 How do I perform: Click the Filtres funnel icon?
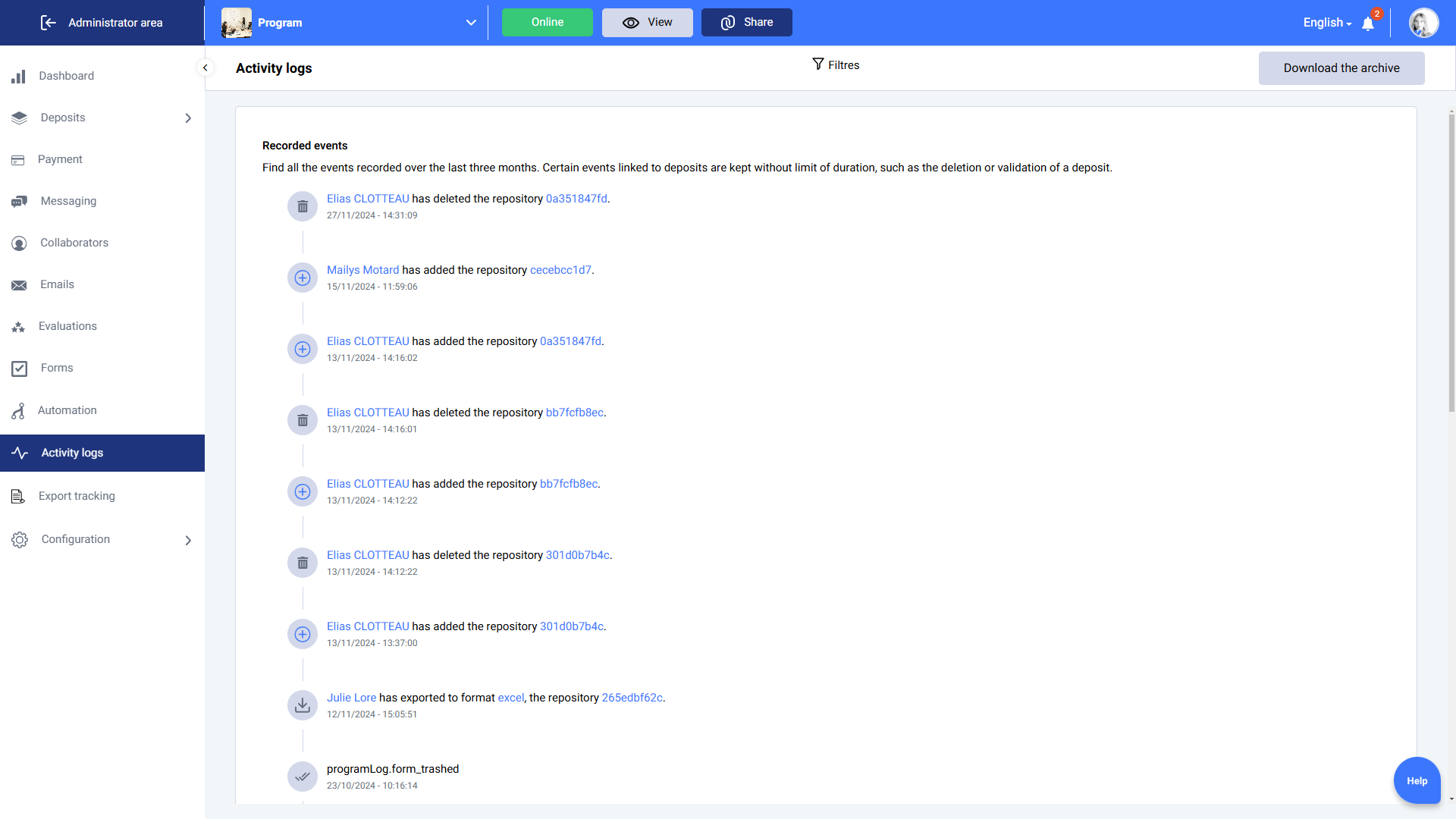[x=817, y=64]
